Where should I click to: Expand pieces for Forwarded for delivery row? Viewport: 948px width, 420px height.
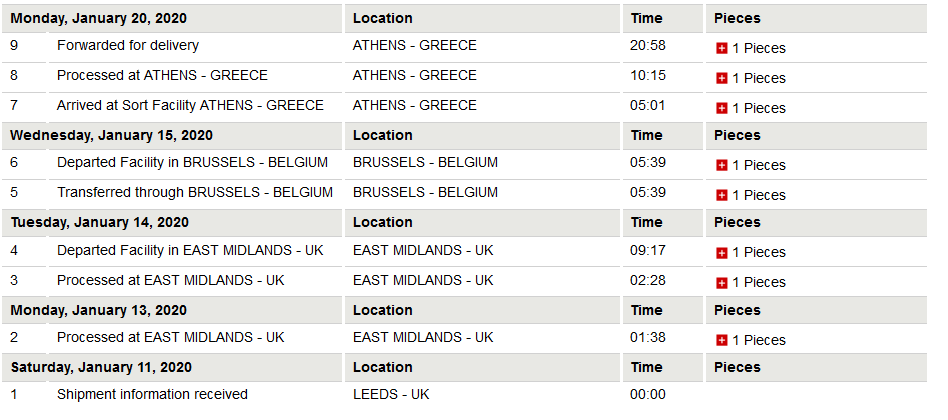721,48
